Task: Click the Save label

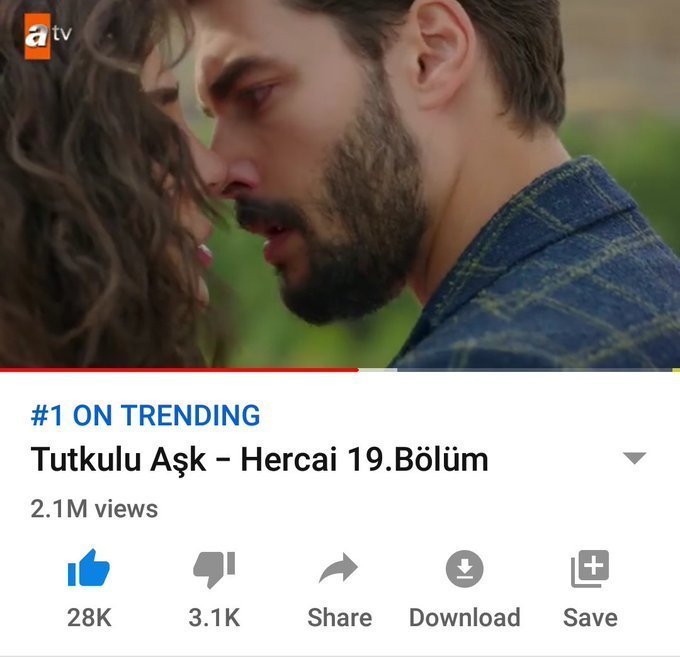Action: click(590, 617)
